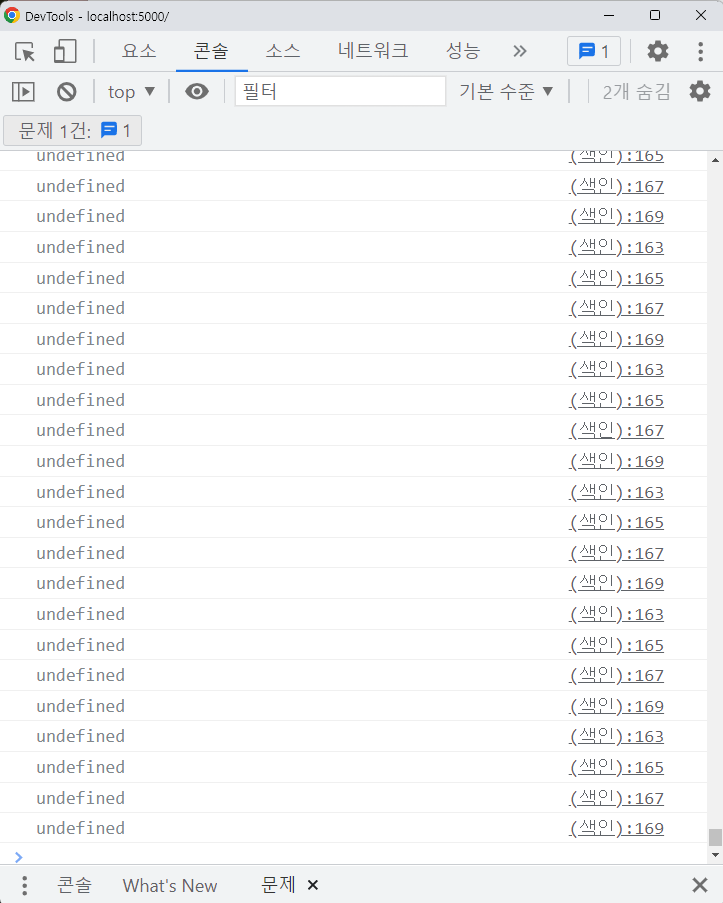Click the Chrome icon in title bar
The image size is (723, 903).
click(x=11, y=16)
